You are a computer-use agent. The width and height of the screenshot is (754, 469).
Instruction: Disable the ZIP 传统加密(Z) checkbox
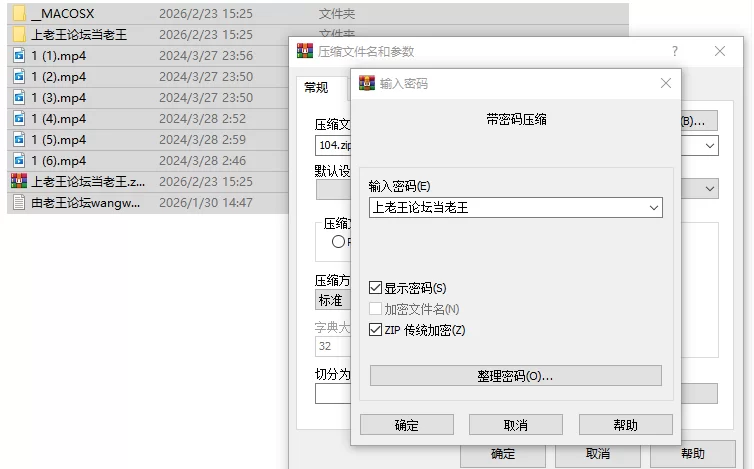pos(376,330)
